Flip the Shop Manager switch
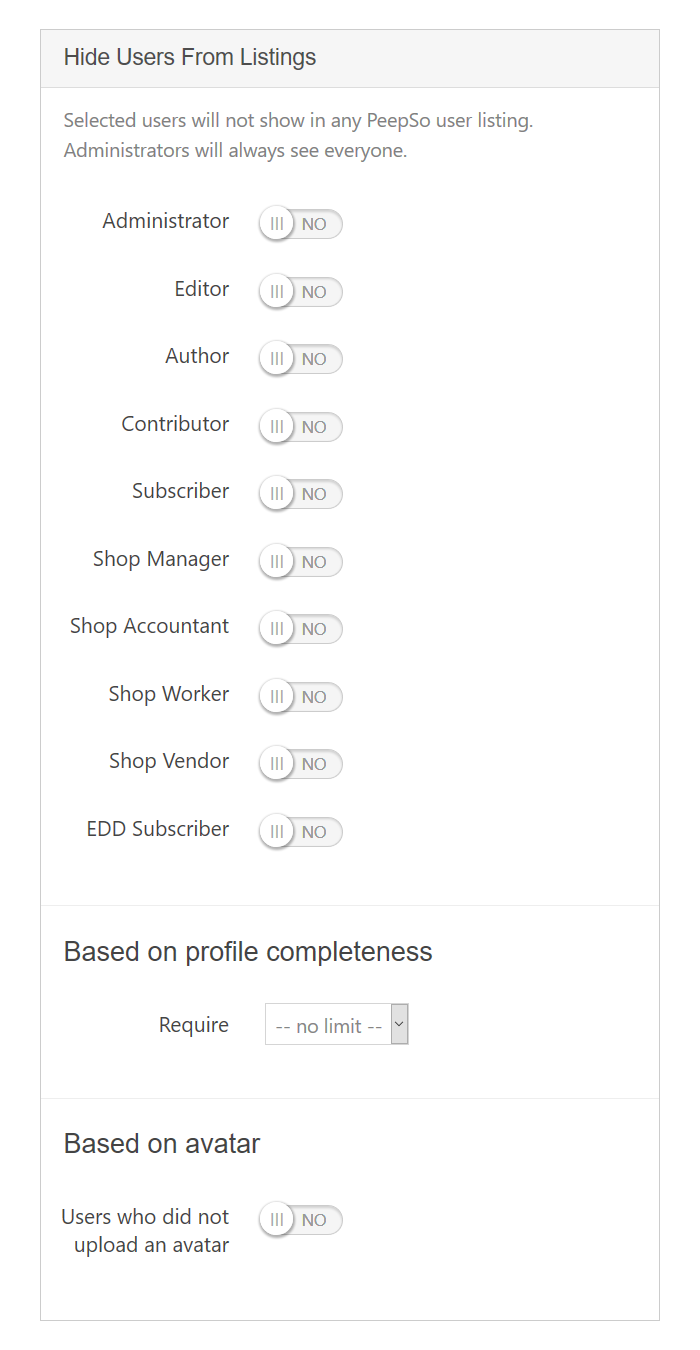 click(300, 561)
